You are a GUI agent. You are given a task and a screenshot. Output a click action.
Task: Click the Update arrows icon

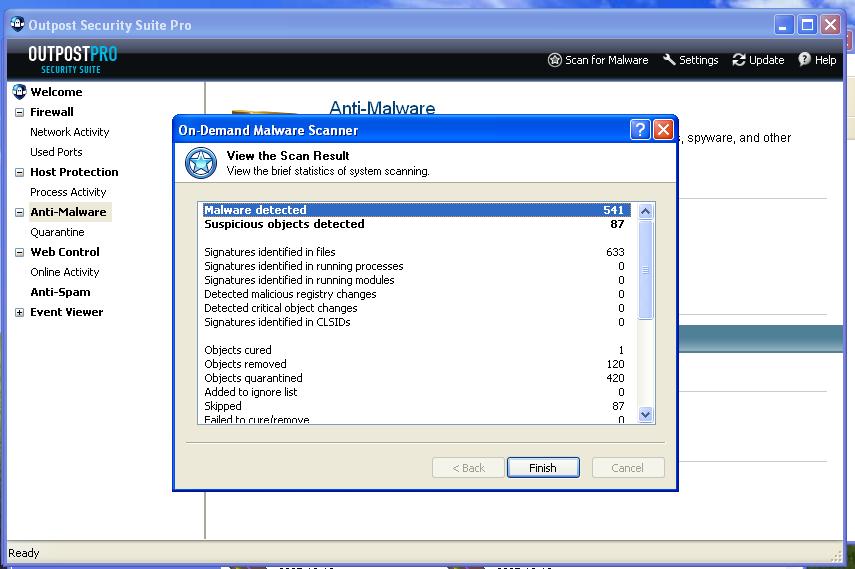click(739, 60)
